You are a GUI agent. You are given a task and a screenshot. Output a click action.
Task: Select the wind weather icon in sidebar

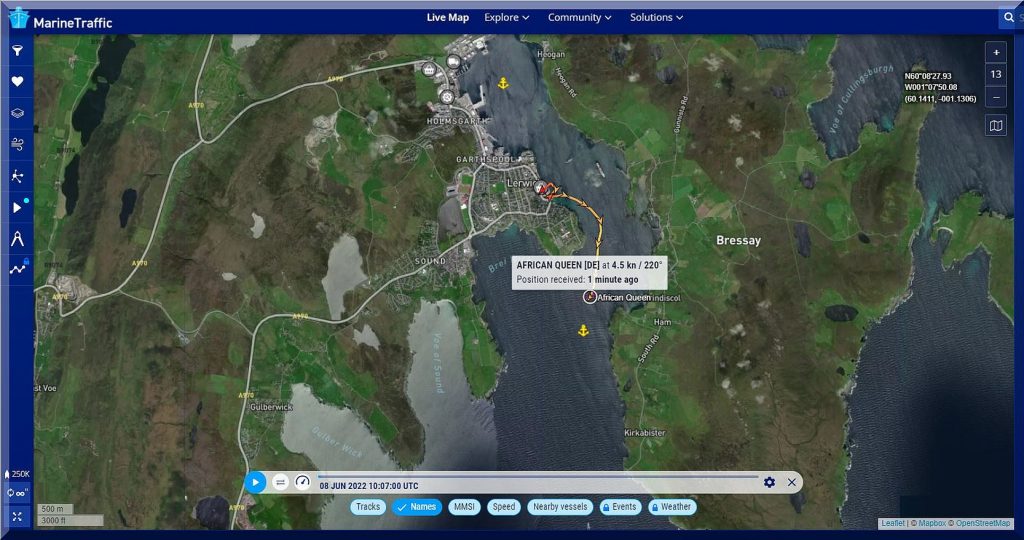pyautogui.click(x=17, y=145)
